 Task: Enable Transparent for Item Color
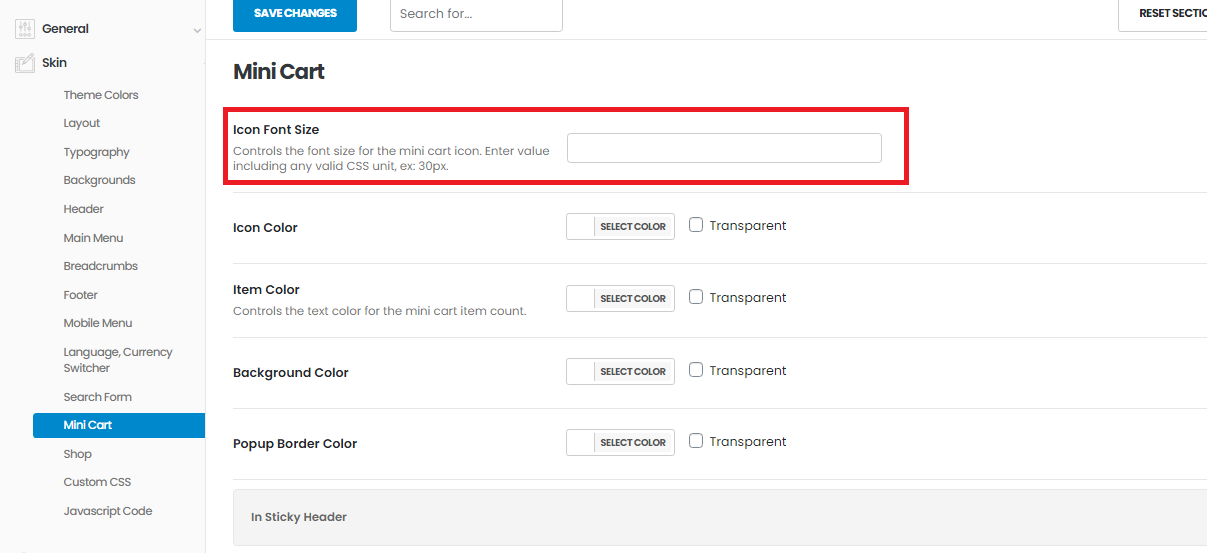coord(696,297)
